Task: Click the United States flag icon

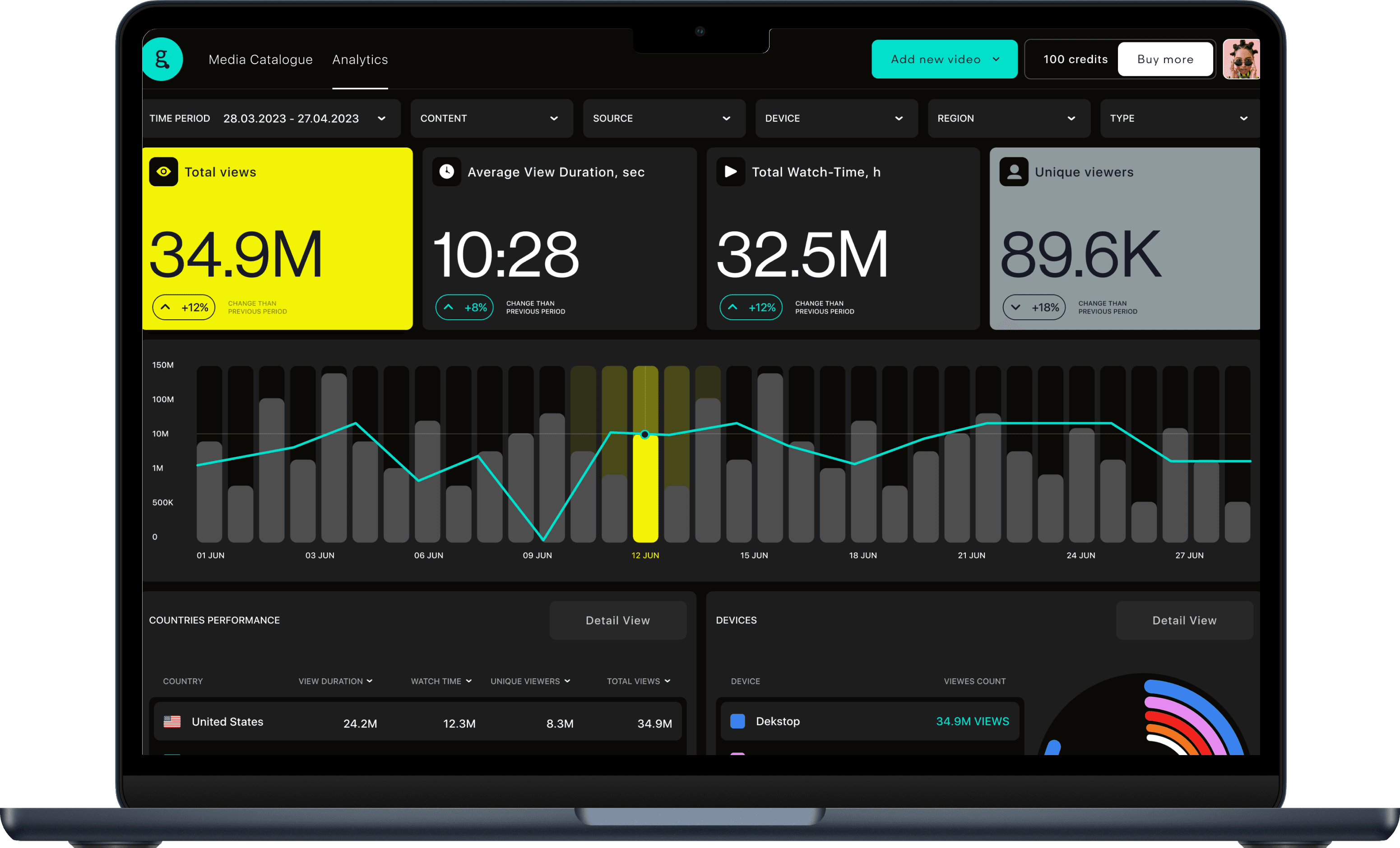Action: (x=172, y=721)
